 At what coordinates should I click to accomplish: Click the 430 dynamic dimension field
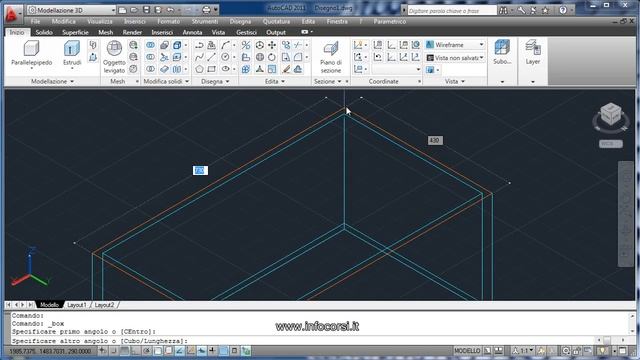[435, 140]
